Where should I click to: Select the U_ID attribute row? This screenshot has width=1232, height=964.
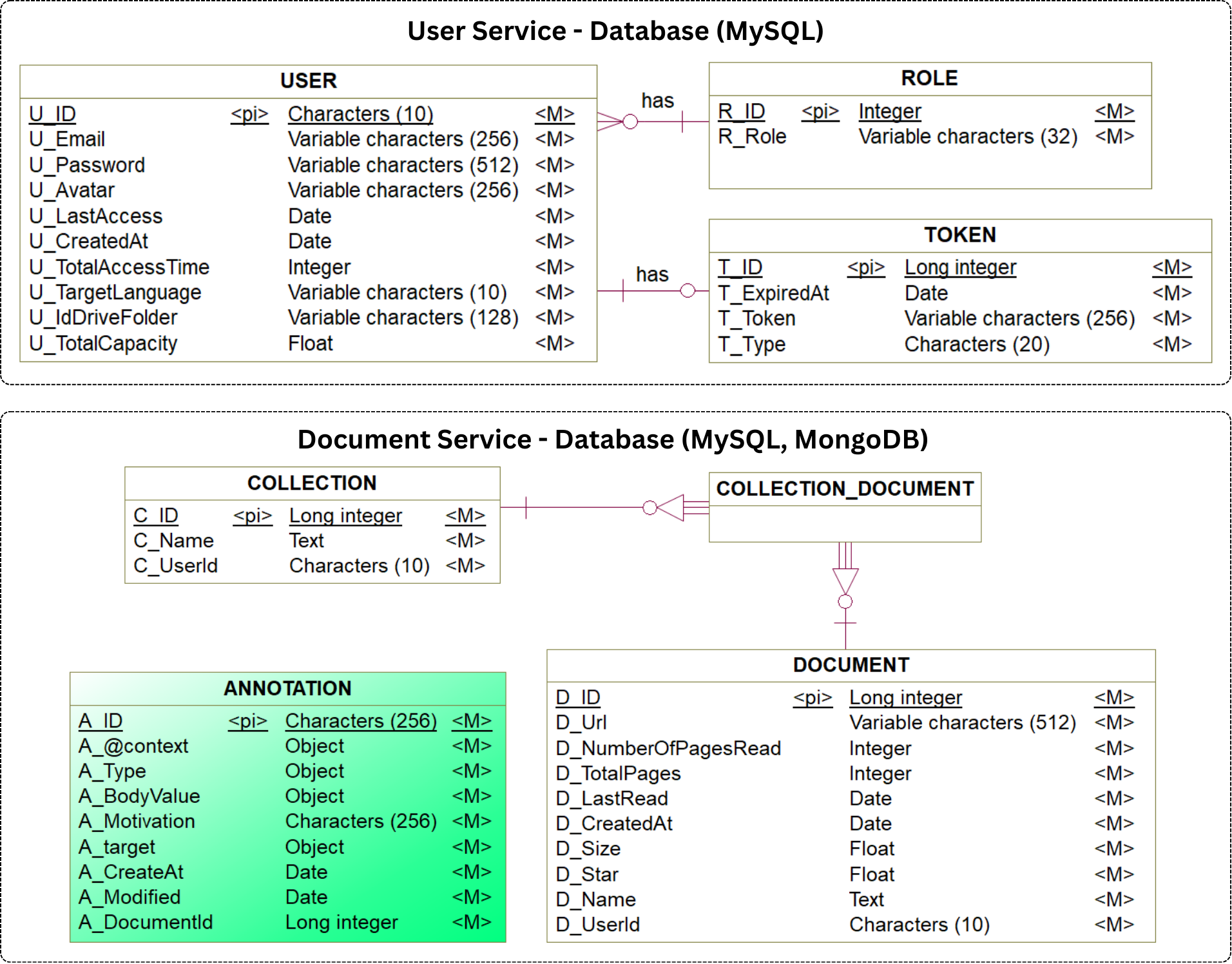click(x=302, y=114)
